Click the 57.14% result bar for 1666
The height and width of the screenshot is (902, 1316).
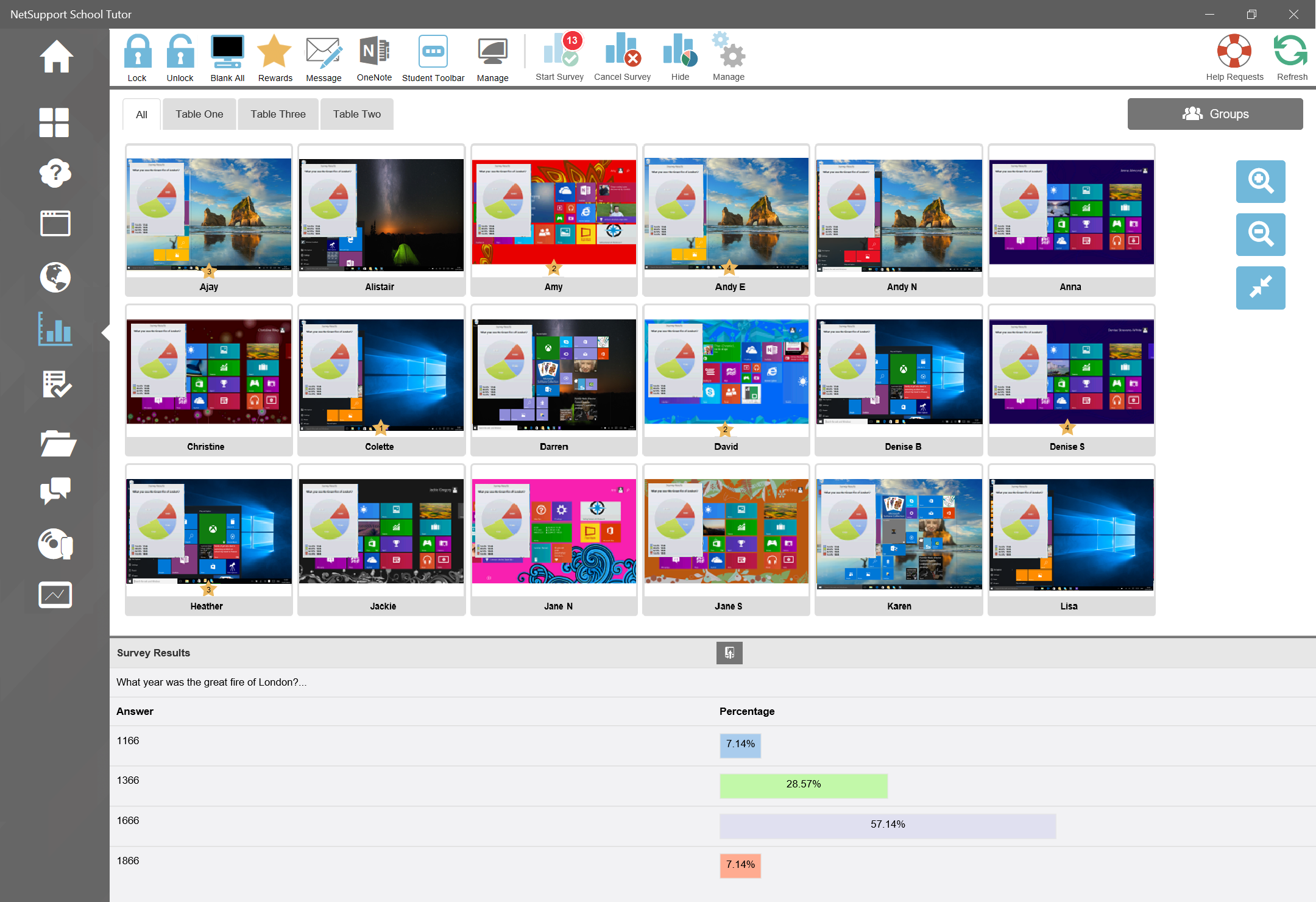click(x=887, y=826)
